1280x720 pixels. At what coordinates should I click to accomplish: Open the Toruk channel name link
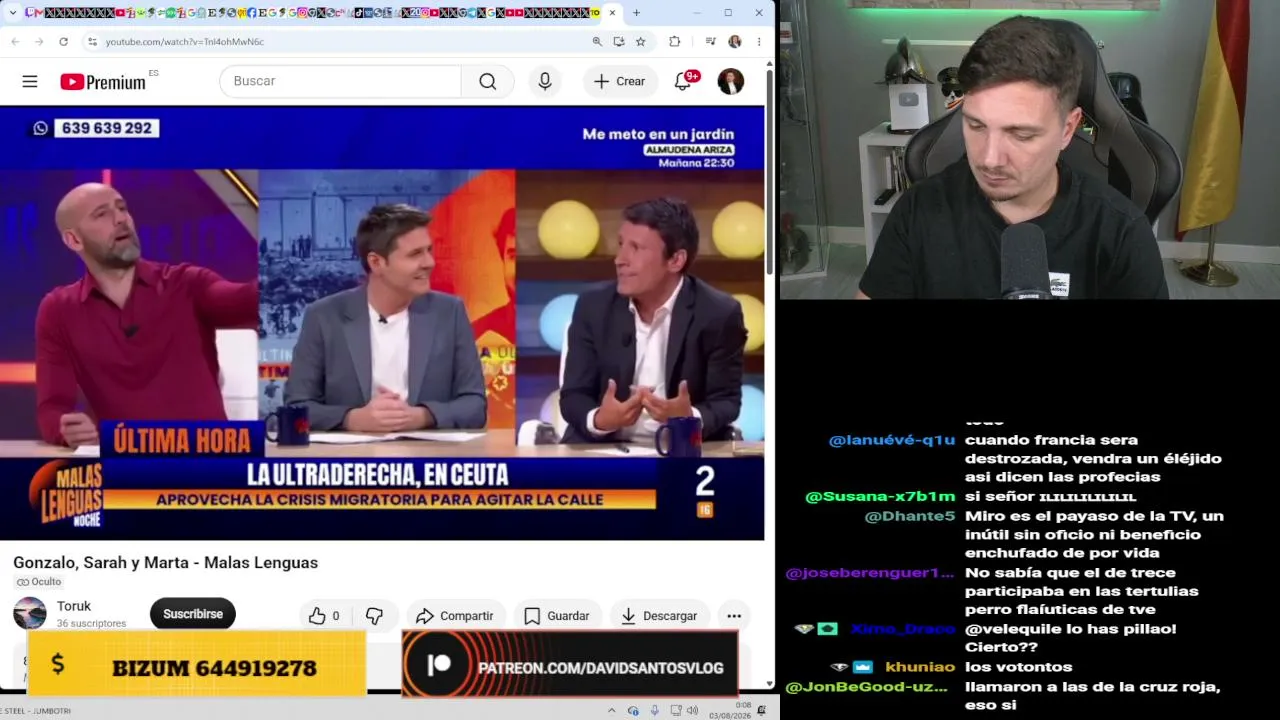pos(74,606)
